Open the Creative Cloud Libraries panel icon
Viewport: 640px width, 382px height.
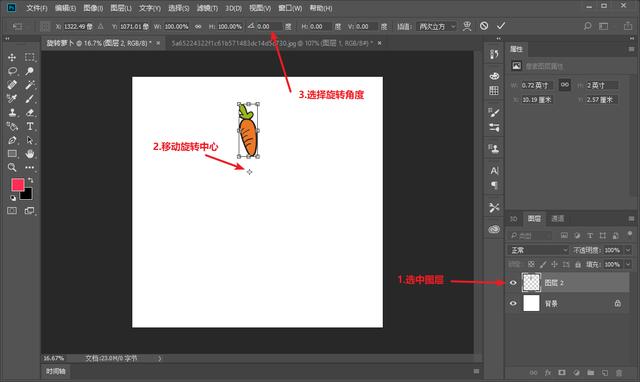click(x=494, y=229)
